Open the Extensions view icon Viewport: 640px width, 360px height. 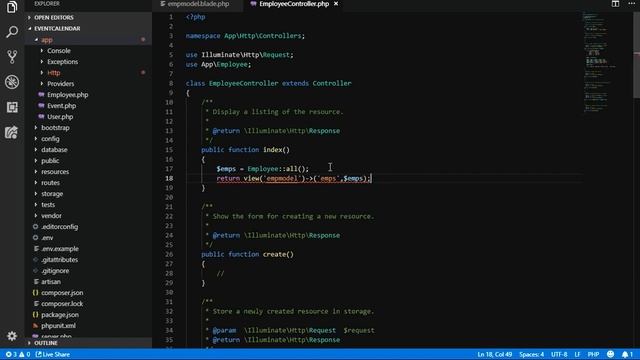(x=12, y=107)
